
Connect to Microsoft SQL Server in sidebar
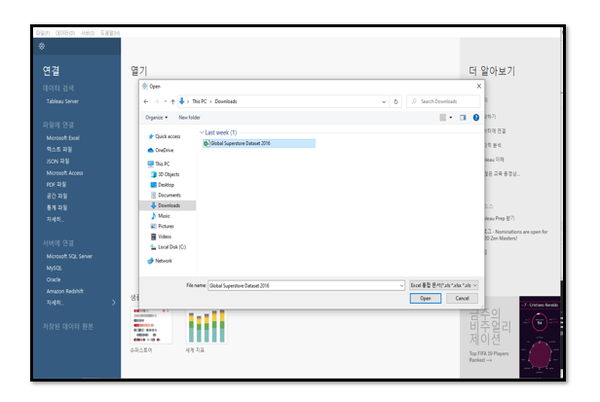pos(69,257)
